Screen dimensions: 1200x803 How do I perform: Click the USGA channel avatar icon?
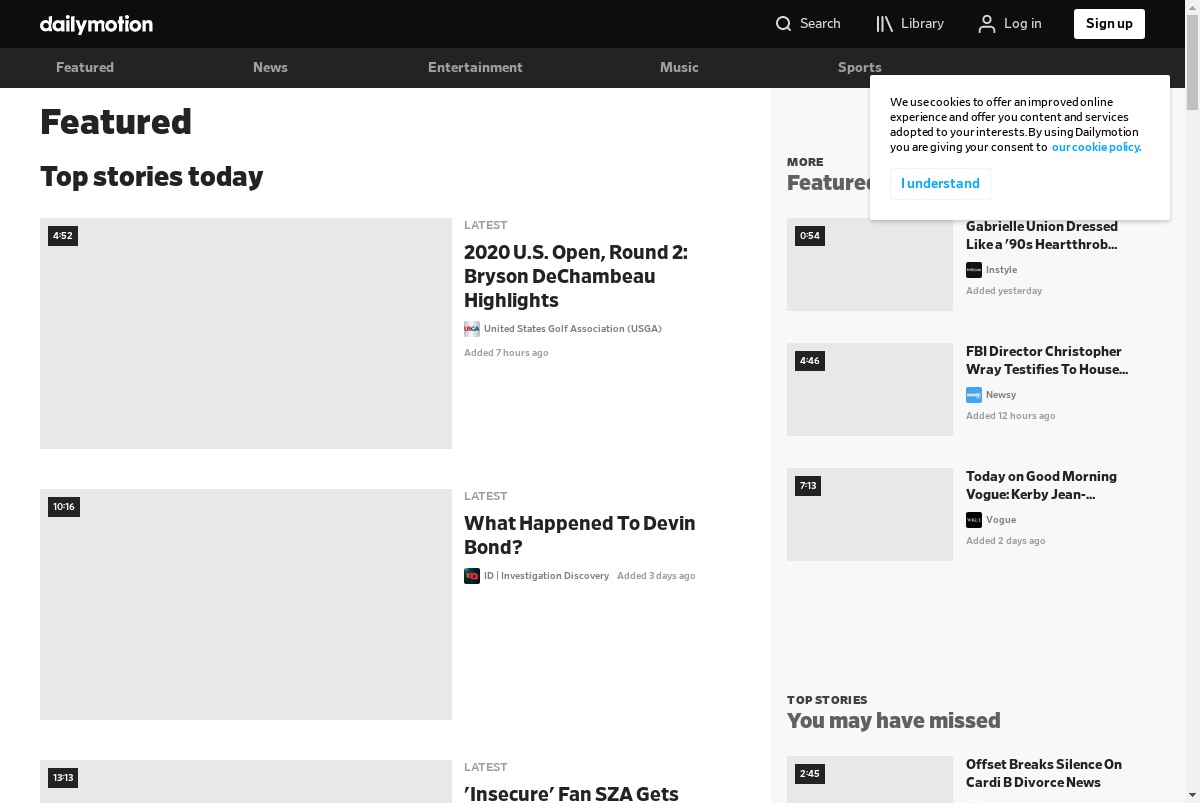(472, 329)
